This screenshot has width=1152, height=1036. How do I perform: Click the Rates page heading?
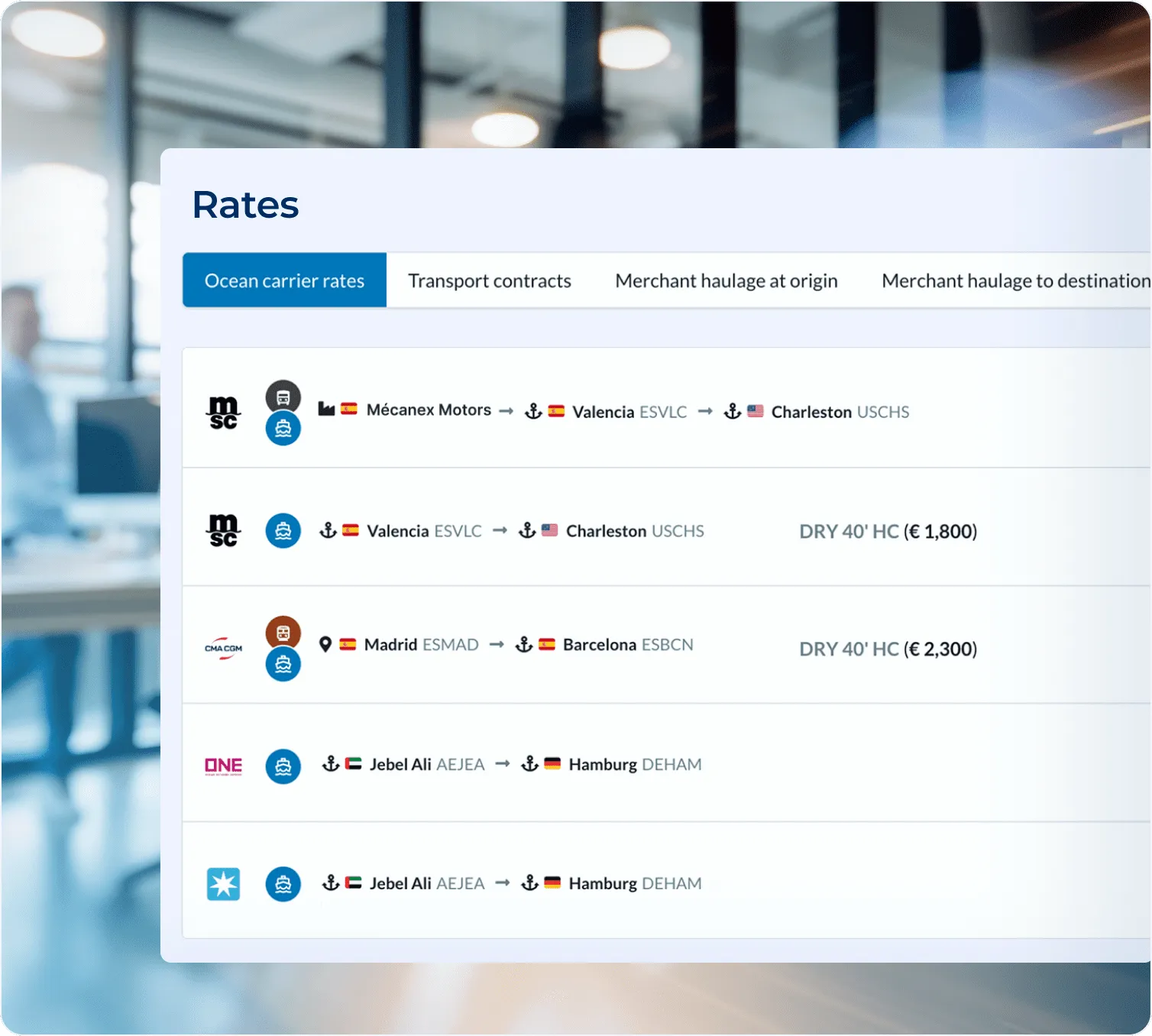pos(245,205)
